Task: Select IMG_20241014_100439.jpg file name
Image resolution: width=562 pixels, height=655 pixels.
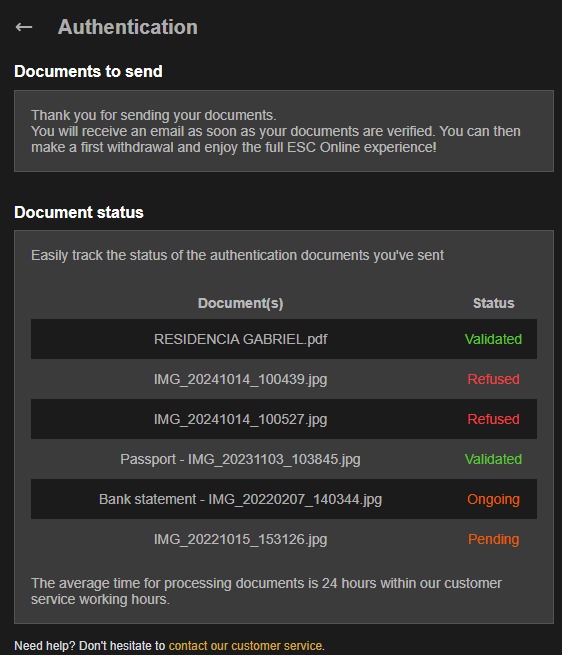Action: 240,379
